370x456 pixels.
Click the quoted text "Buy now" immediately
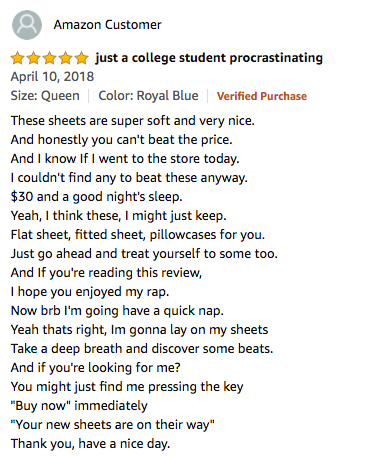point(79,406)
